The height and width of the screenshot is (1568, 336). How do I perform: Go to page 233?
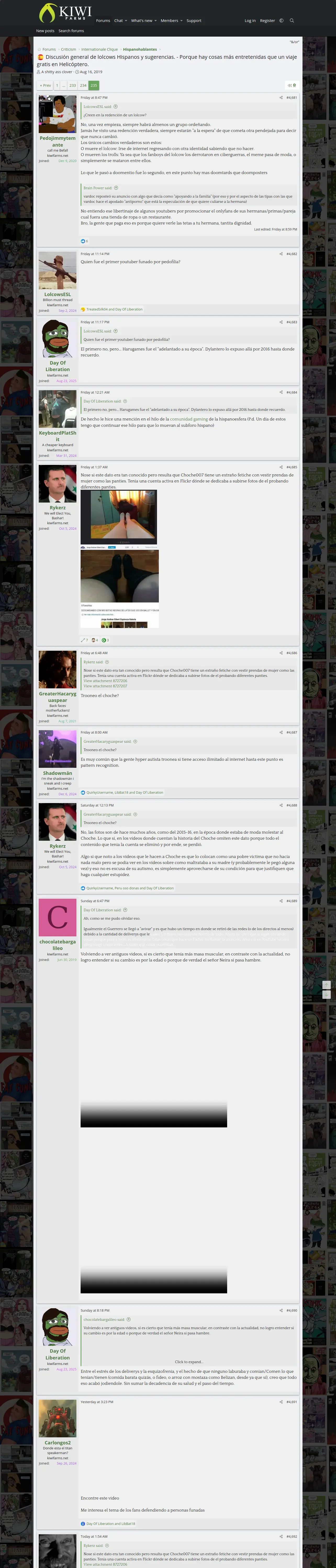[72, 86]
